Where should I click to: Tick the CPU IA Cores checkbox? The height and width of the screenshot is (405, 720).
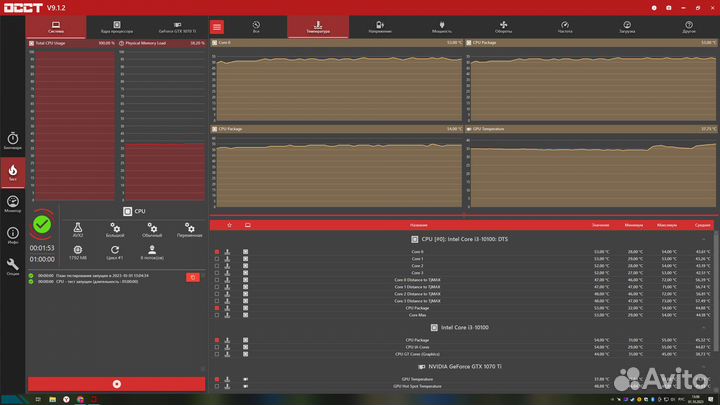pyautogui.click(x=217, y=347)
